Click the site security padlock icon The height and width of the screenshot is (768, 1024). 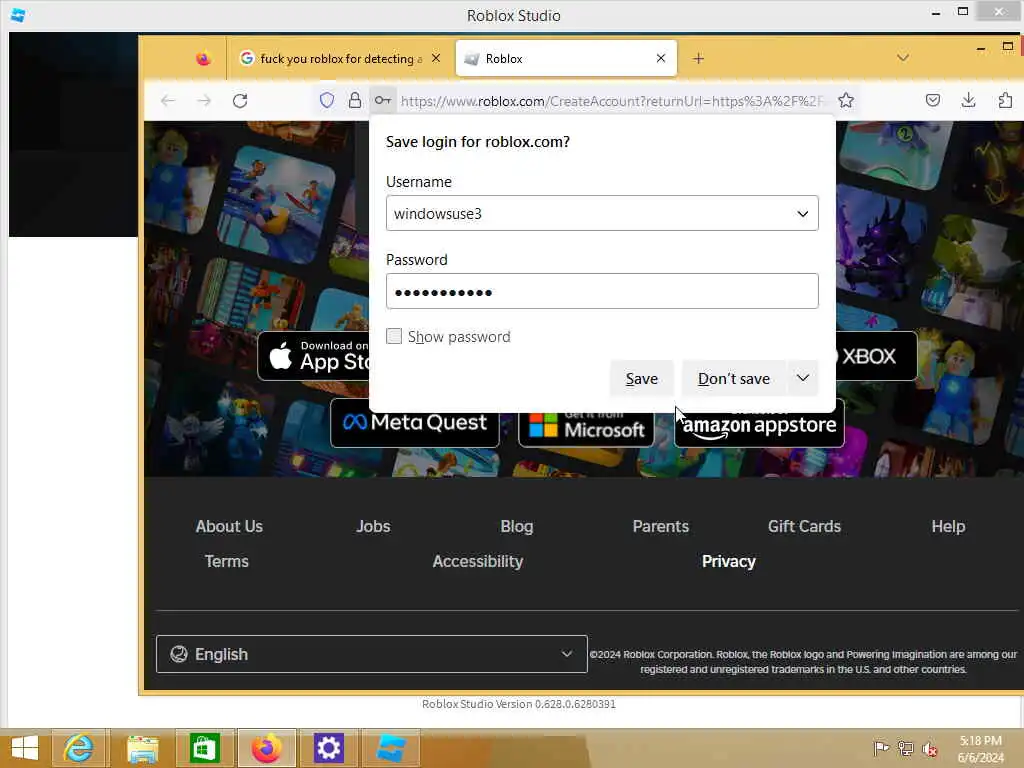355,101
